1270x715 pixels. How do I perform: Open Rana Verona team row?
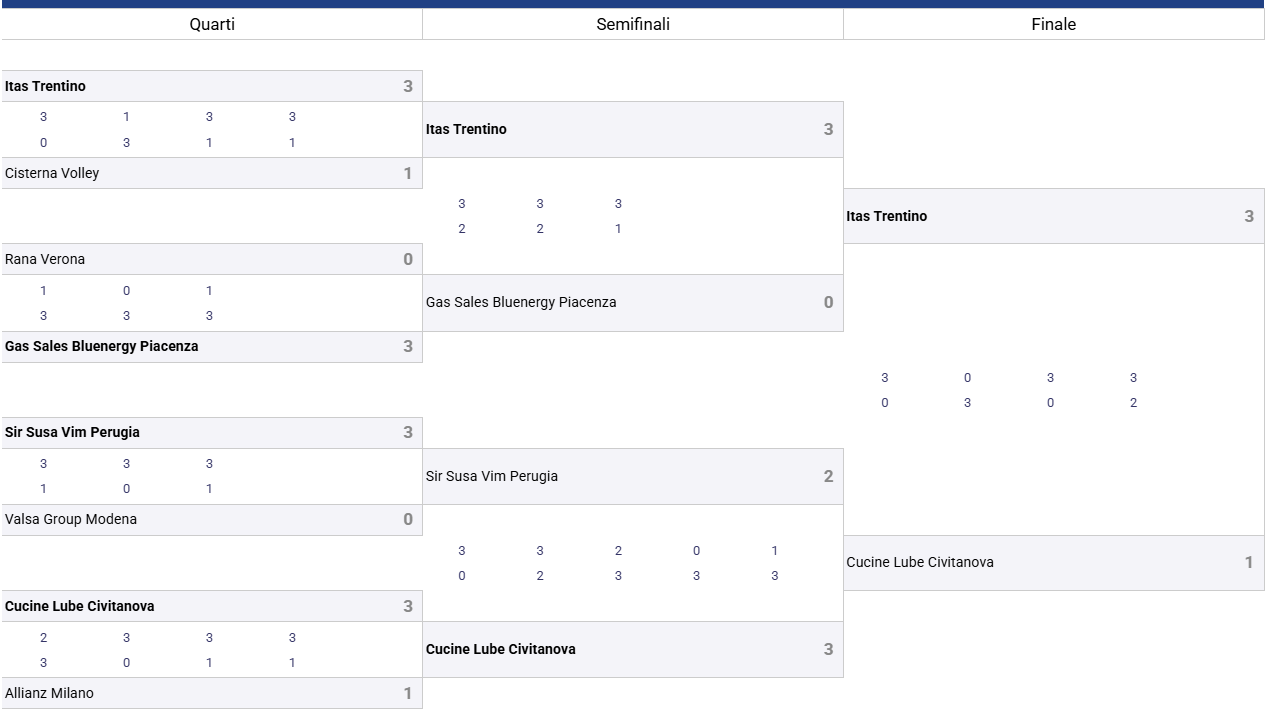tap(211, 259)
